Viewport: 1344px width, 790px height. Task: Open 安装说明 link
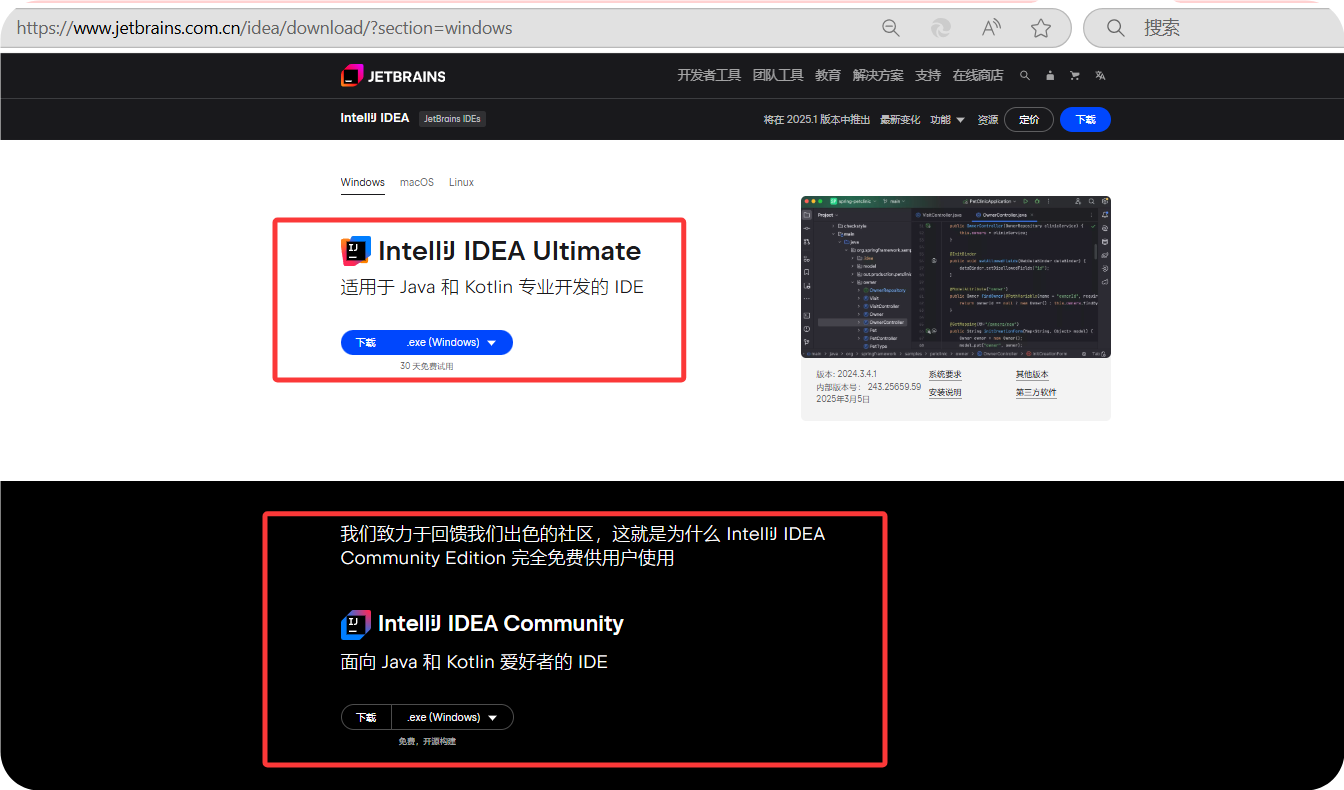(945, 393)
